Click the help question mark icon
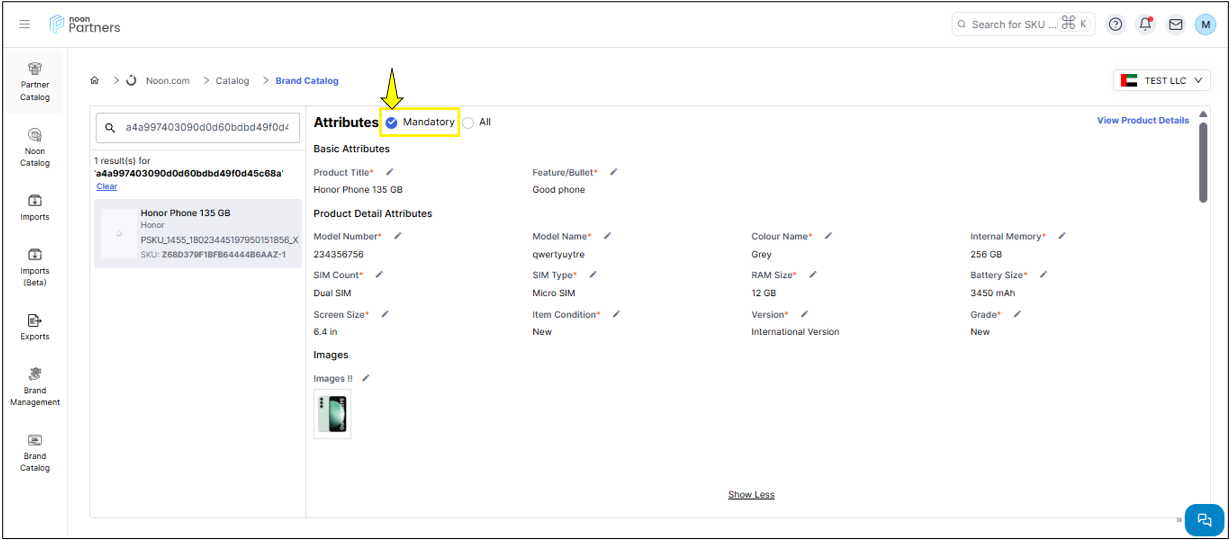 tap(1115, 24)
